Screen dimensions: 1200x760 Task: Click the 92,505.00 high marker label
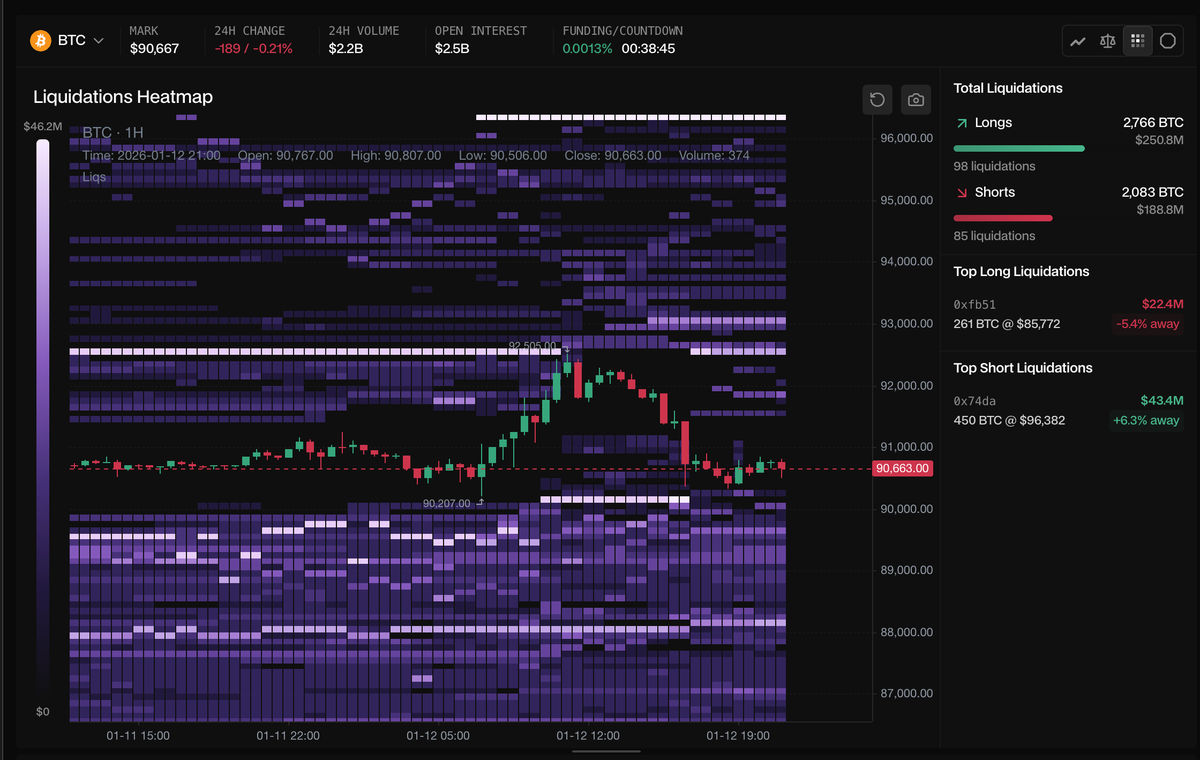[x=532, y=345]
